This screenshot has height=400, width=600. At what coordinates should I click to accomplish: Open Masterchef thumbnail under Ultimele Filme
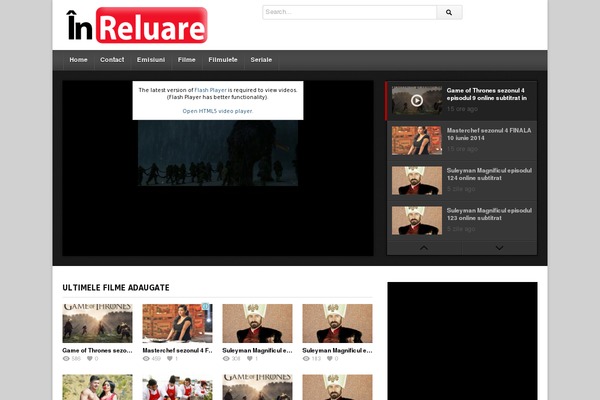pyautogui.click(x=178, y=323)
